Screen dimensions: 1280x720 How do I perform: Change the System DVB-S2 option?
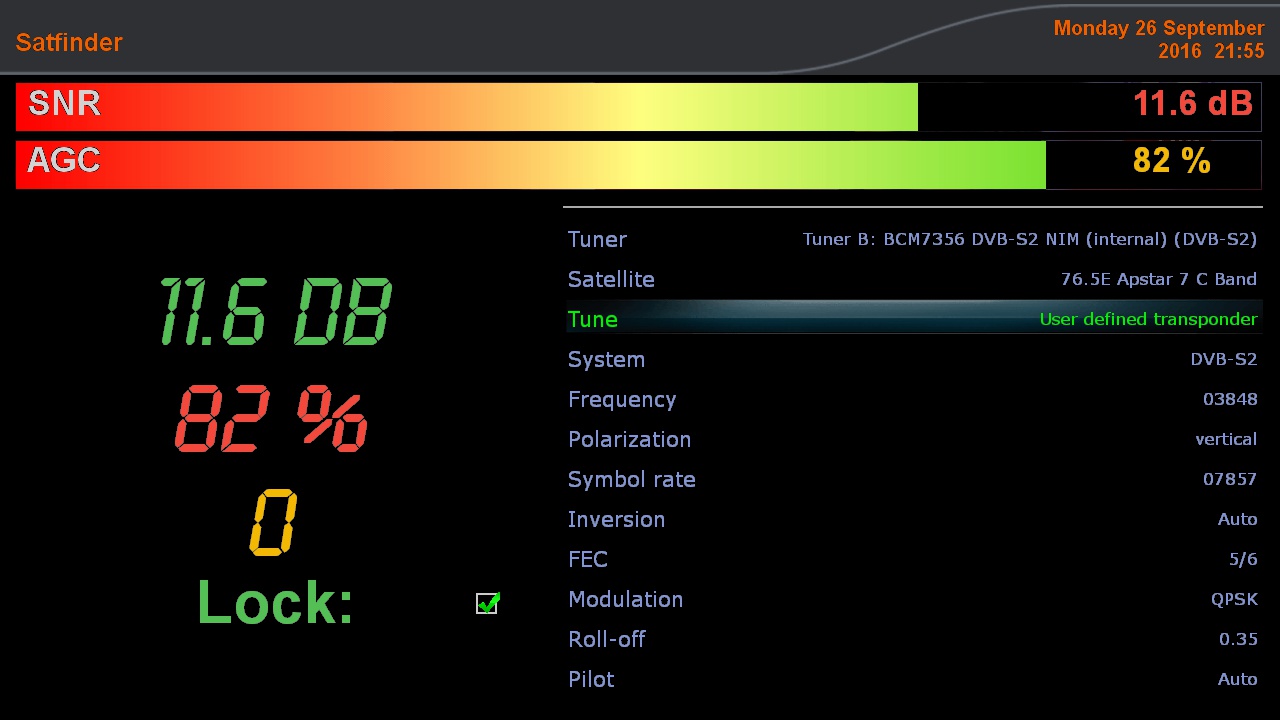click(1222, 359)
